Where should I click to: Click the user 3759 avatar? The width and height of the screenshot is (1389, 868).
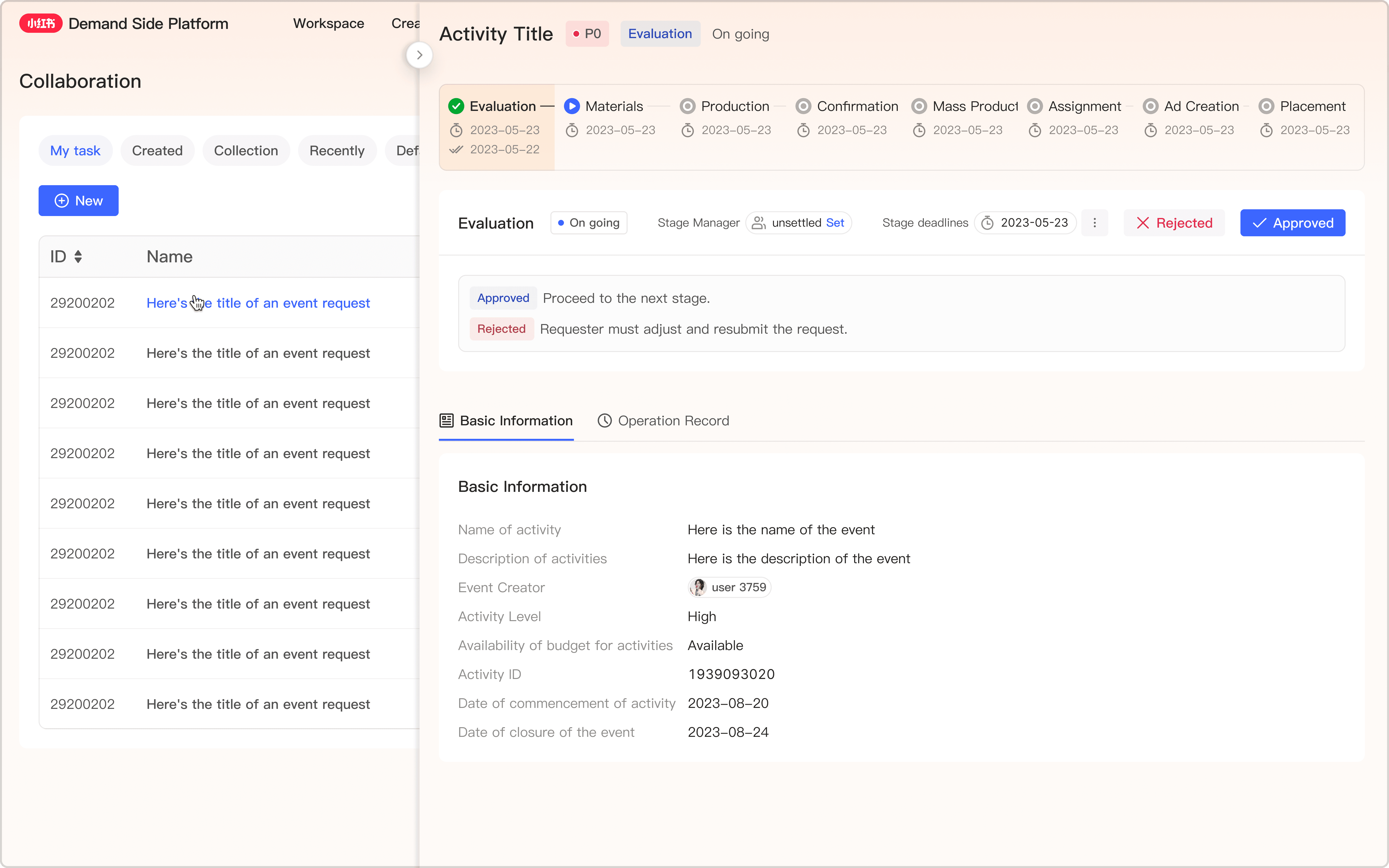[x=698, y=587]
